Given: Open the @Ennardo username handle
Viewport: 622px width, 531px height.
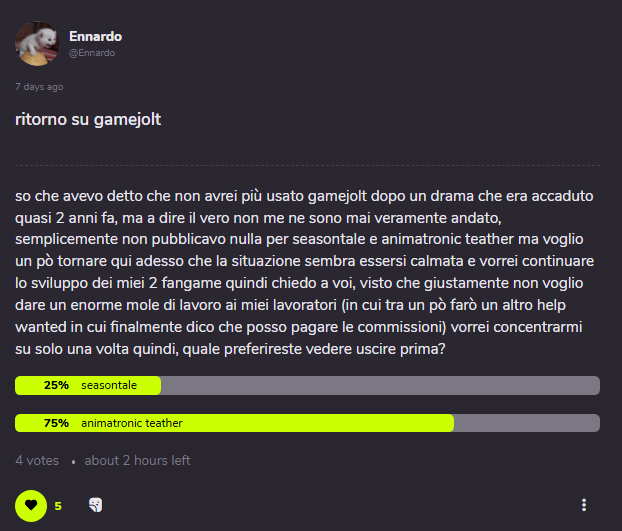Looking at the screenshot, I should click(92, 53).
